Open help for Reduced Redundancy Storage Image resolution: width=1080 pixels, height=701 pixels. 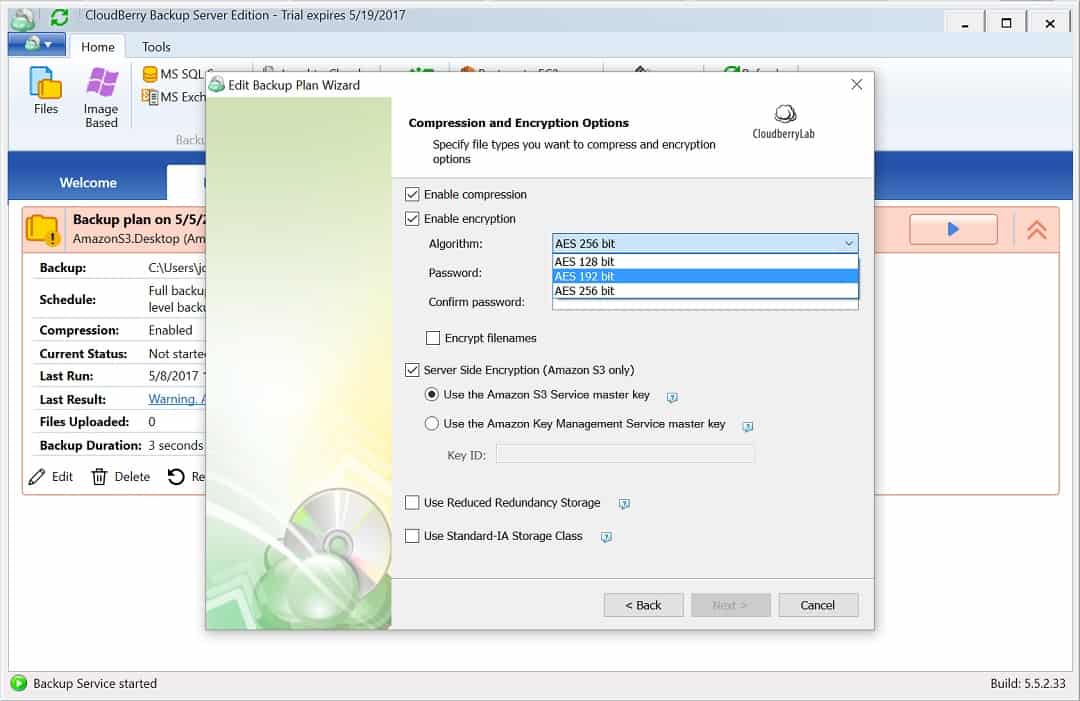(624, 504)
